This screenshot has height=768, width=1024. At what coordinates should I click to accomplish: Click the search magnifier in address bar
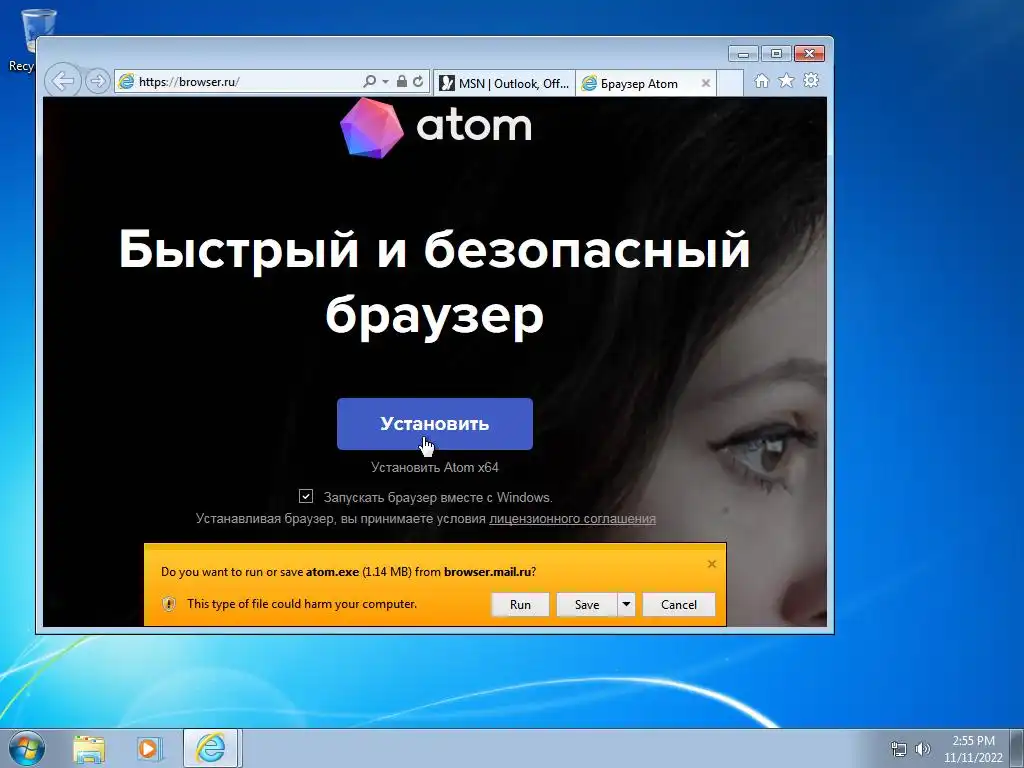pos(370,82)
